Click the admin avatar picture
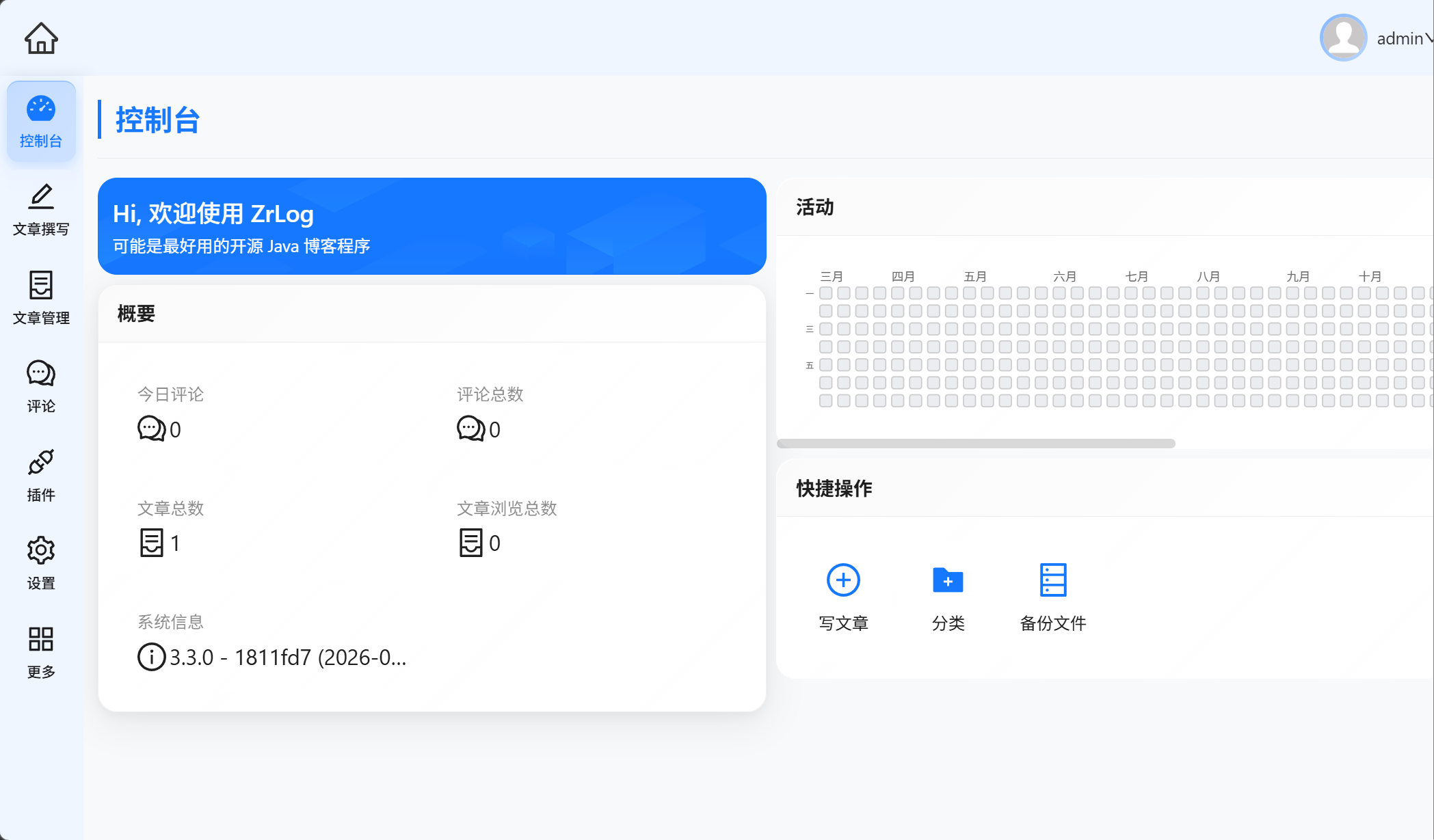 tap(1343, 38)
